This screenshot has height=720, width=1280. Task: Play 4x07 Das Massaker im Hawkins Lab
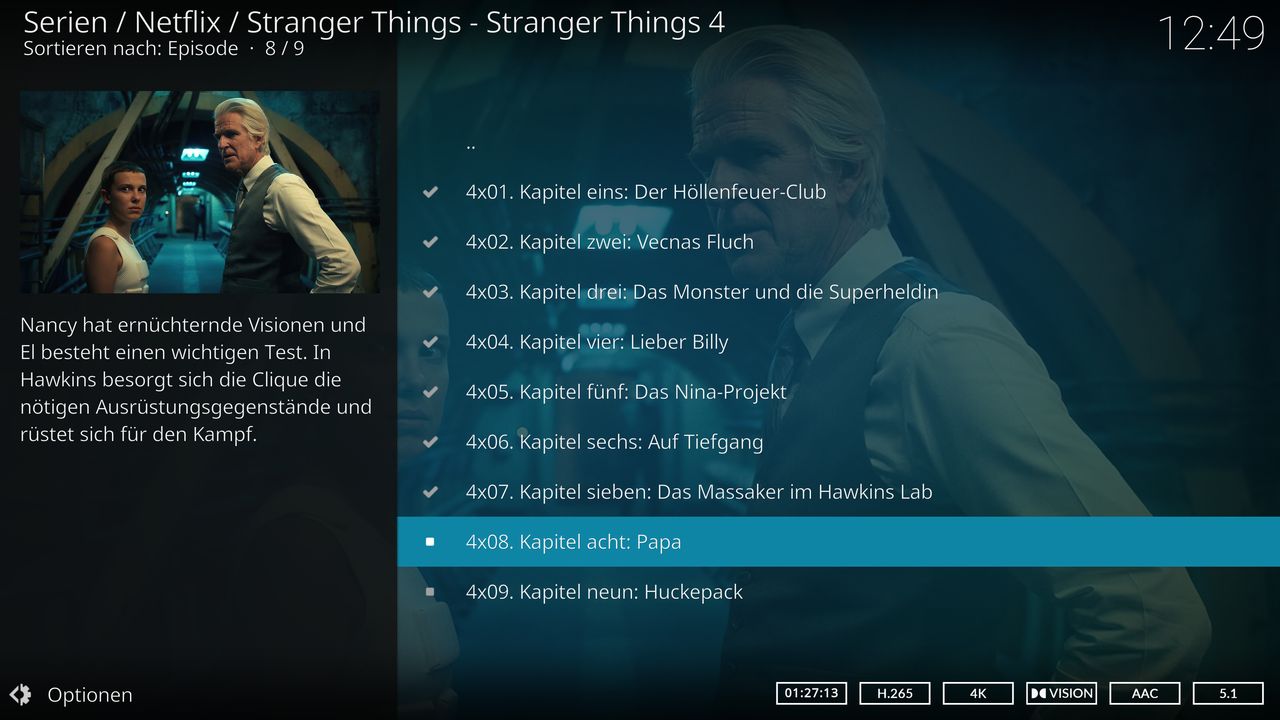coord(838,492)
